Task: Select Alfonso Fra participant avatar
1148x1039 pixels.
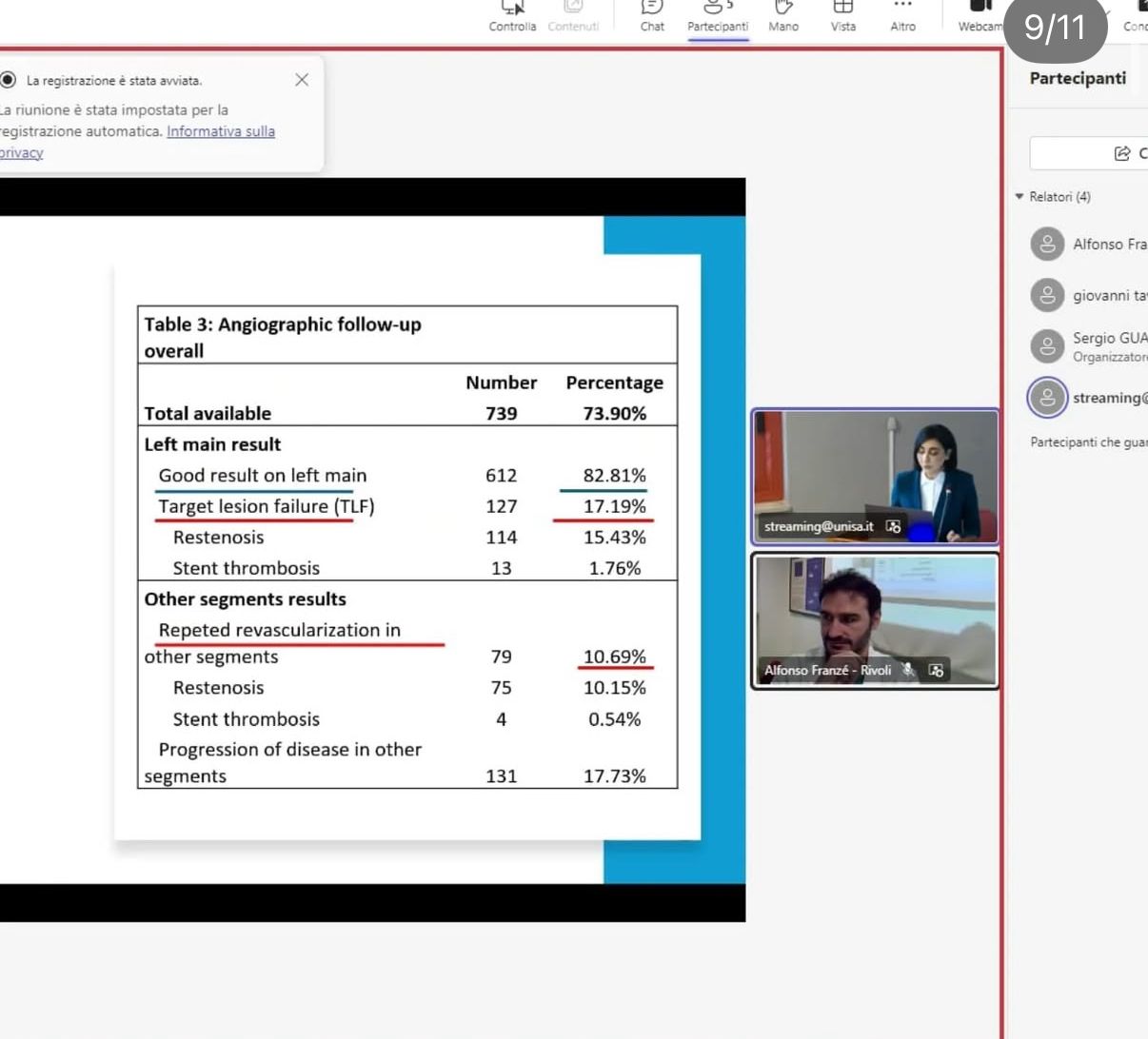Action: (x=1047, y=245)
